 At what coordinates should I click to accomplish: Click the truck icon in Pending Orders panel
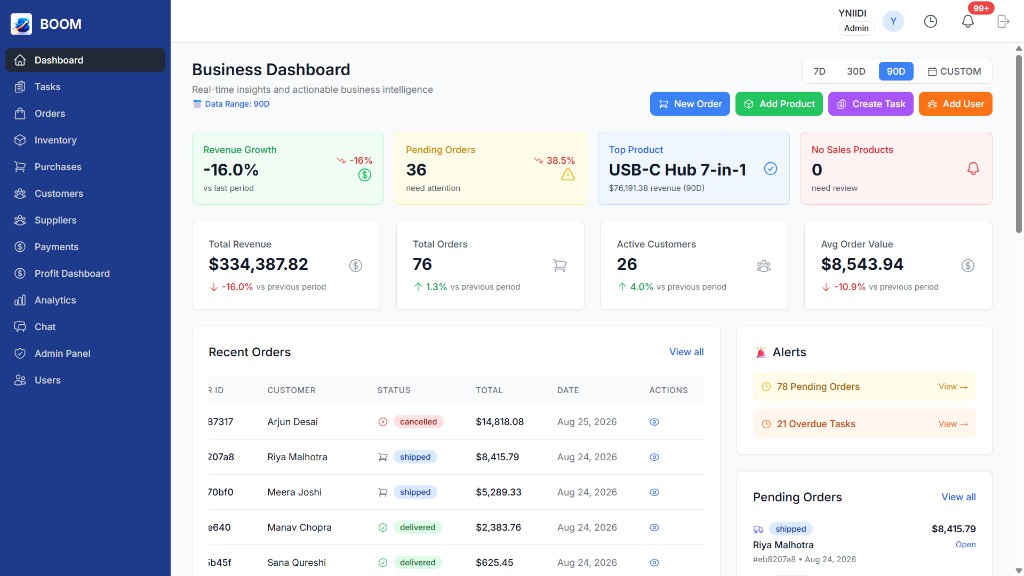point(758,529)
